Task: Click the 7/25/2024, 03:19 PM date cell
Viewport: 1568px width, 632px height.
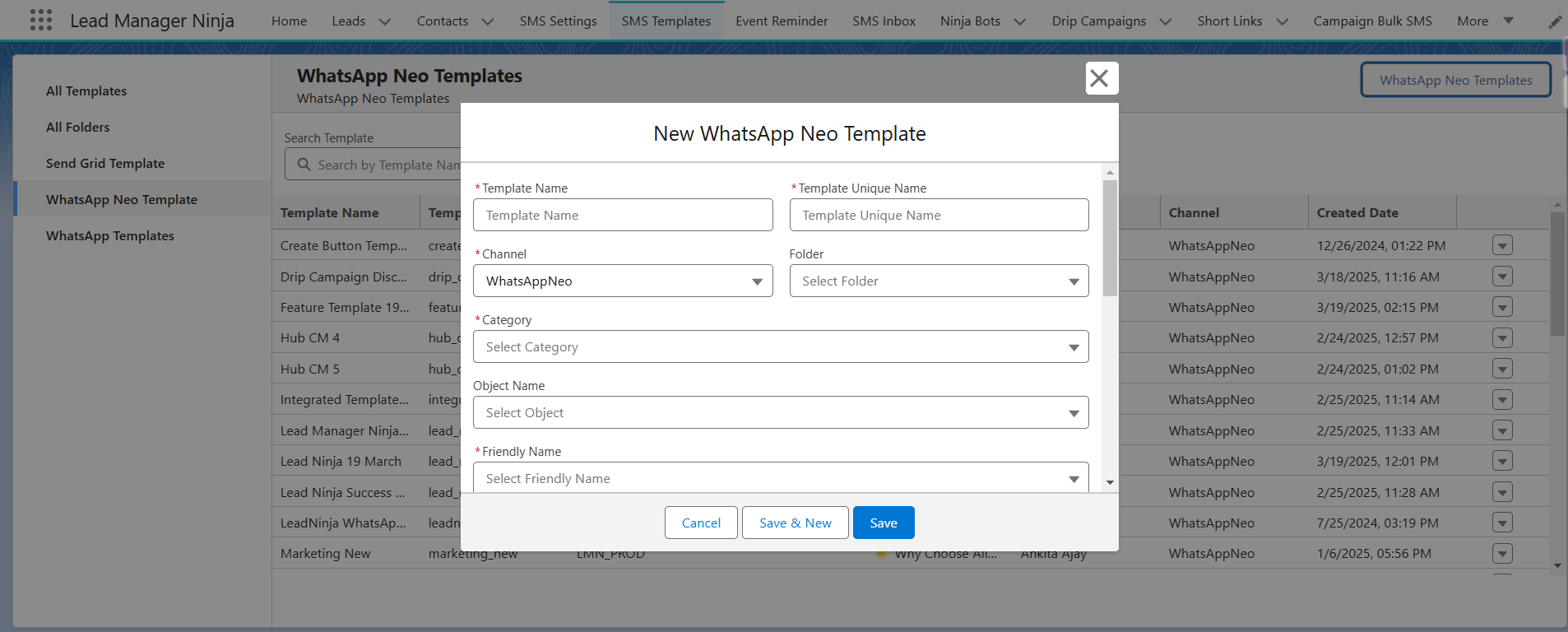Action: pos(1377,523)
